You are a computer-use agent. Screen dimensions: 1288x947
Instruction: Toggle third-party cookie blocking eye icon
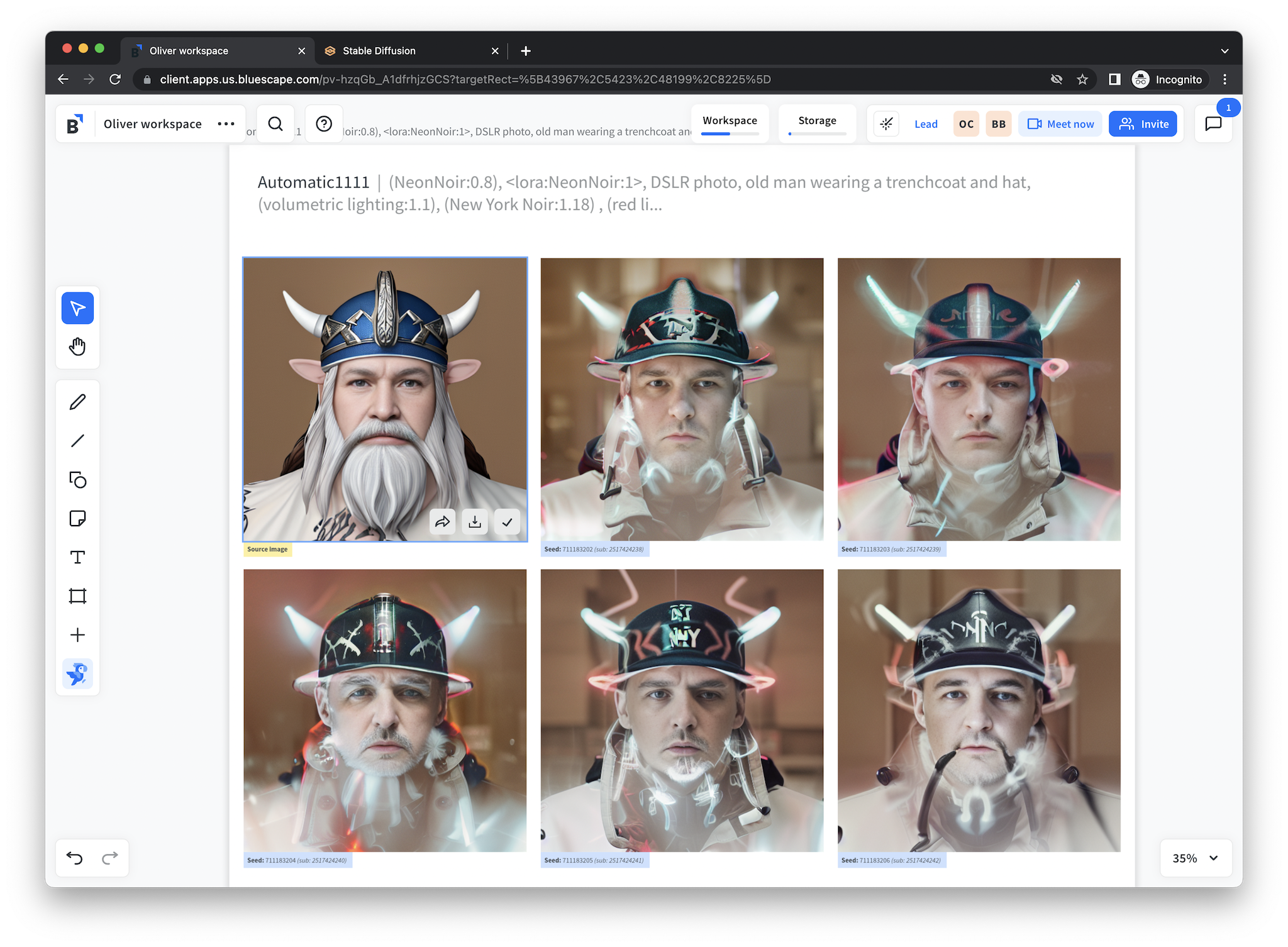pyautogui.click(x=1057, y=79)
